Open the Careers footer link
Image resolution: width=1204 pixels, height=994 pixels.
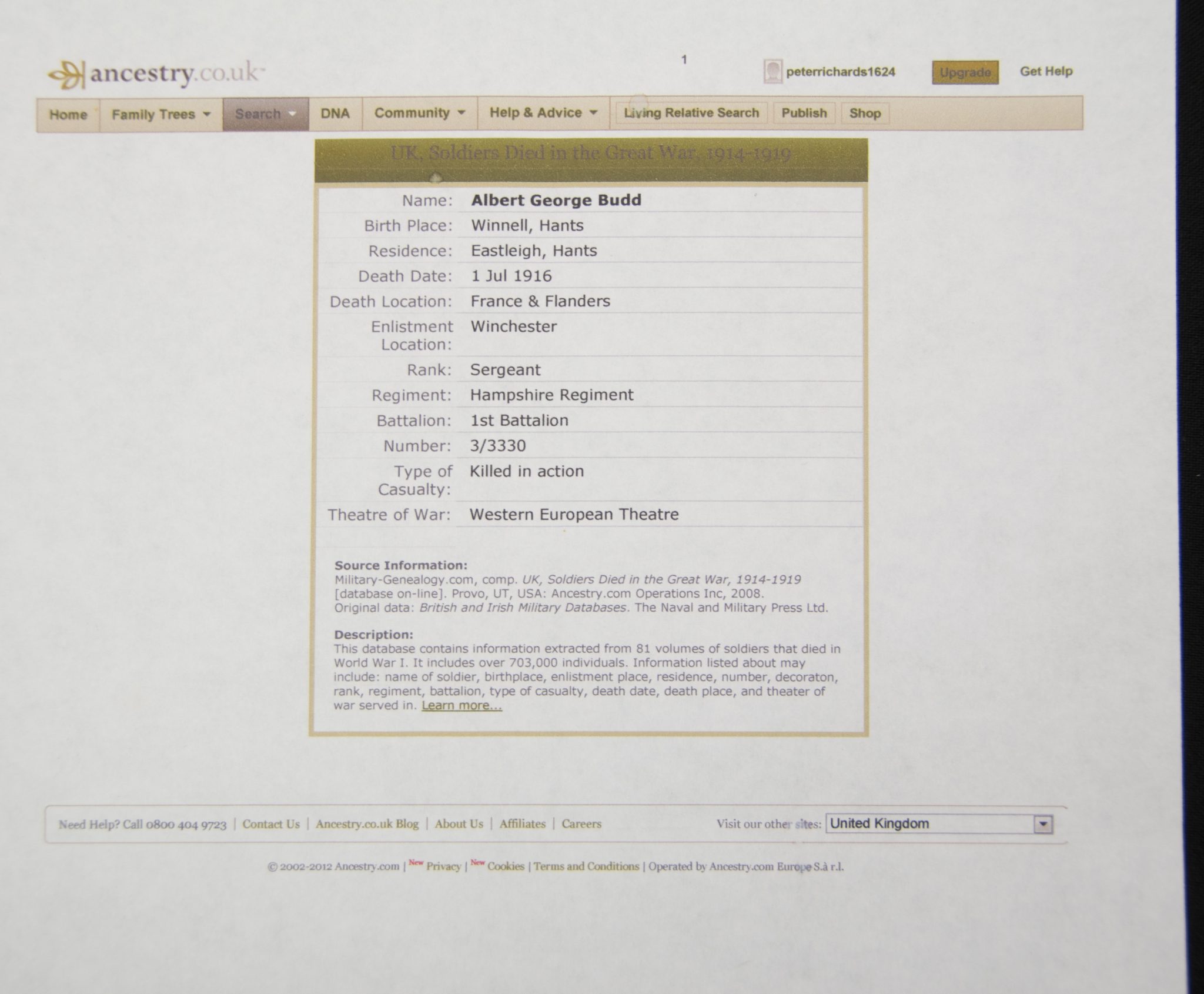click(581, 824)
